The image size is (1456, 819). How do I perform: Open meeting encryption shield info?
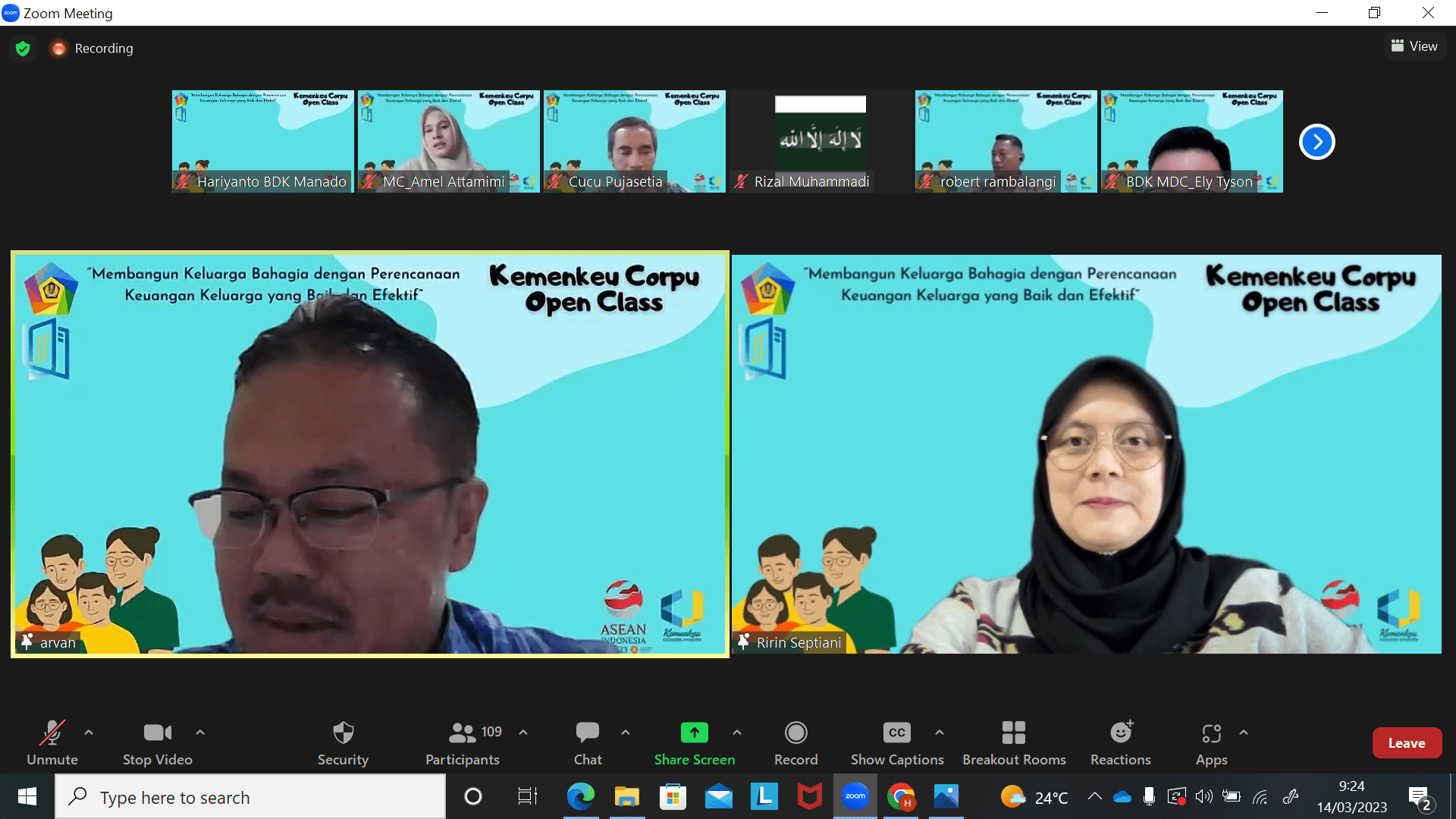coord(23,49)
